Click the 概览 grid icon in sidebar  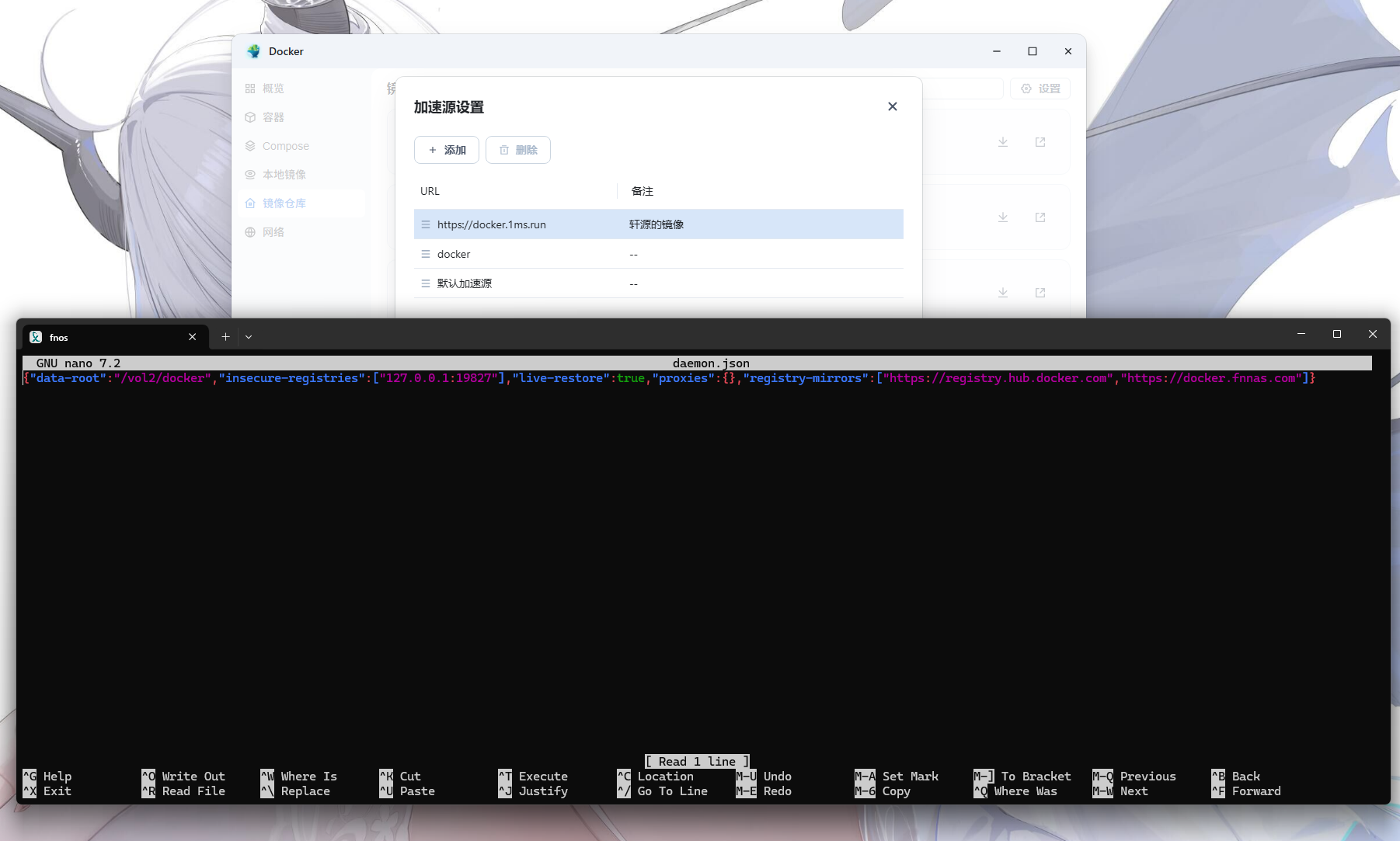pos(250,89)
